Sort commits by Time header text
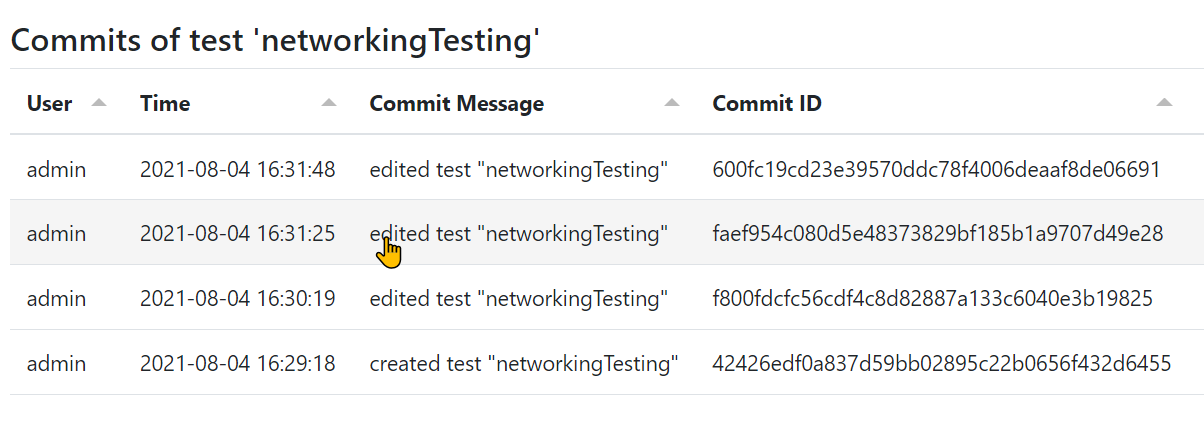The height and width of the screenshot is (425, 1204). (165, 103)
